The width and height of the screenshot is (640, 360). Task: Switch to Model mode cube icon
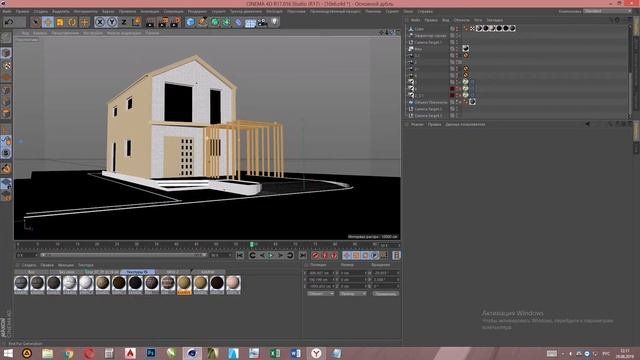pos(6,53)
